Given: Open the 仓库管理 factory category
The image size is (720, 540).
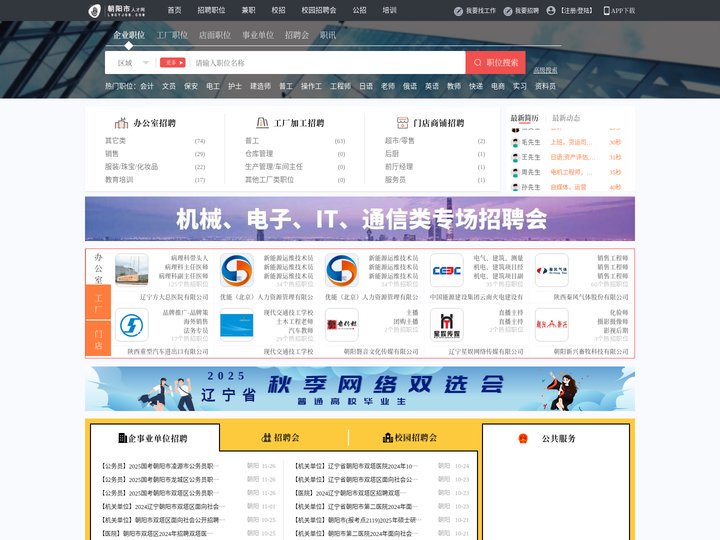Looking at the screenshot, I should point(259,154).
